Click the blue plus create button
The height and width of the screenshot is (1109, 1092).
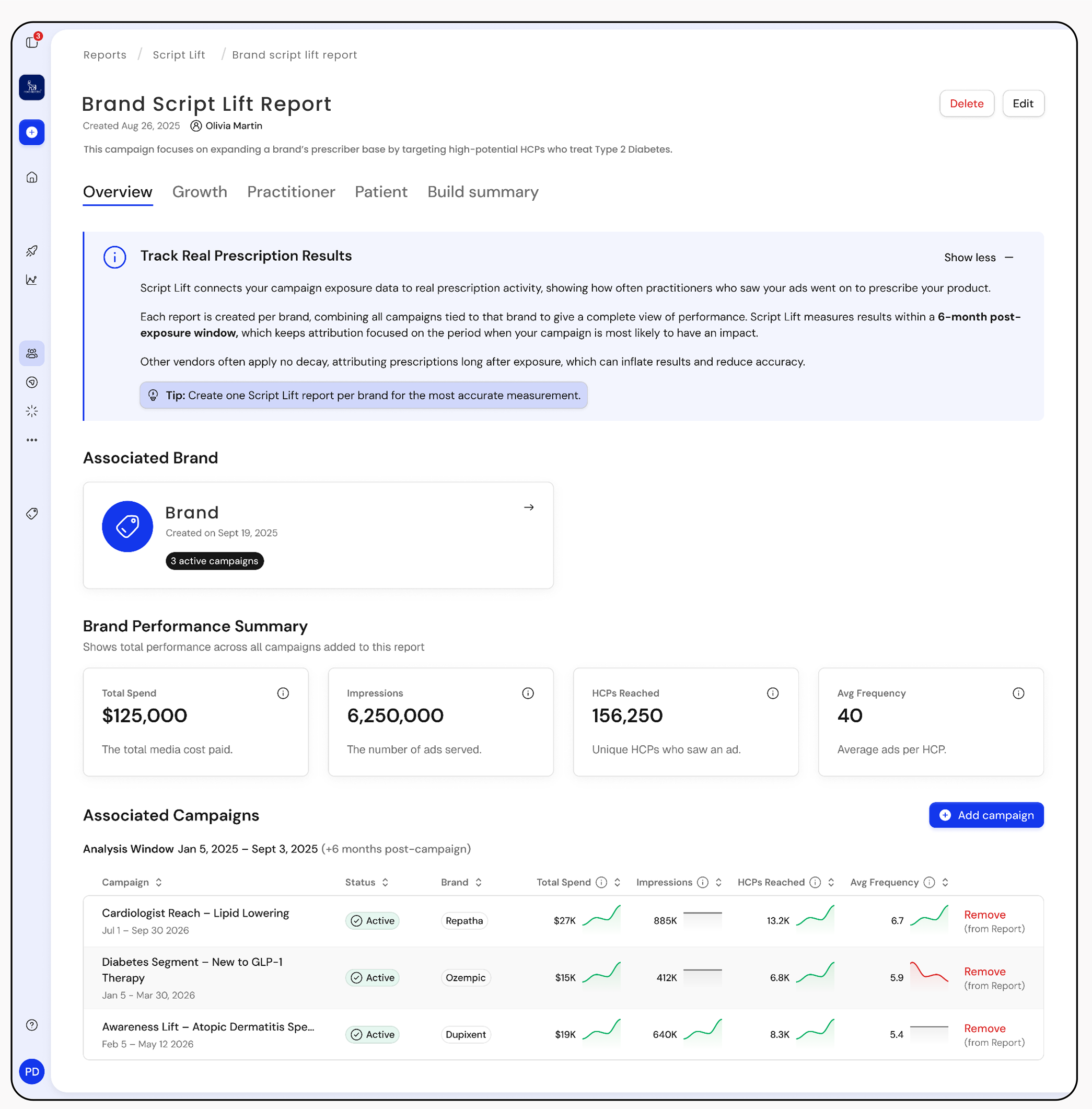(32, 133)
